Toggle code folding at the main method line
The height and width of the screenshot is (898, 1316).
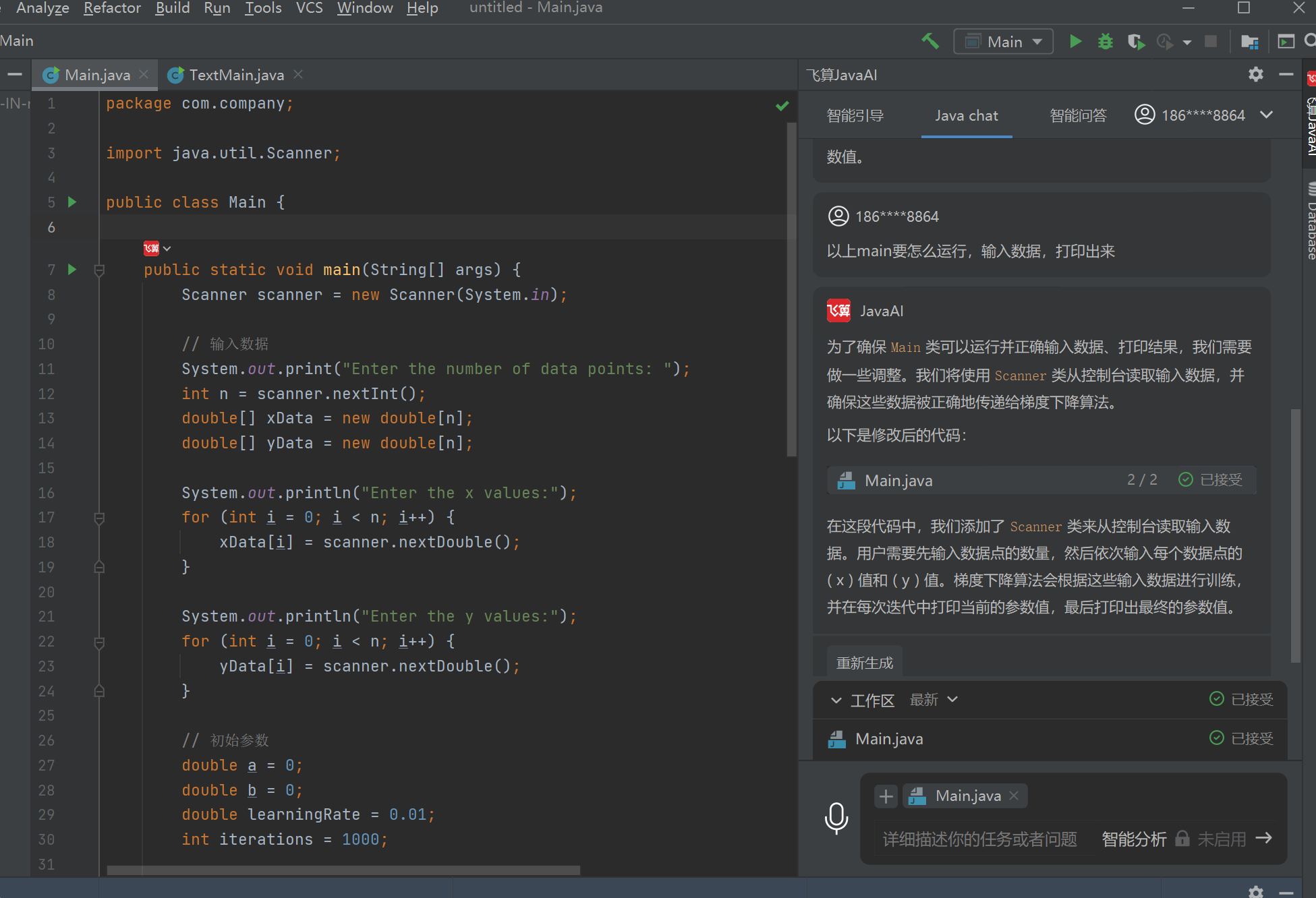pos(99,270)
